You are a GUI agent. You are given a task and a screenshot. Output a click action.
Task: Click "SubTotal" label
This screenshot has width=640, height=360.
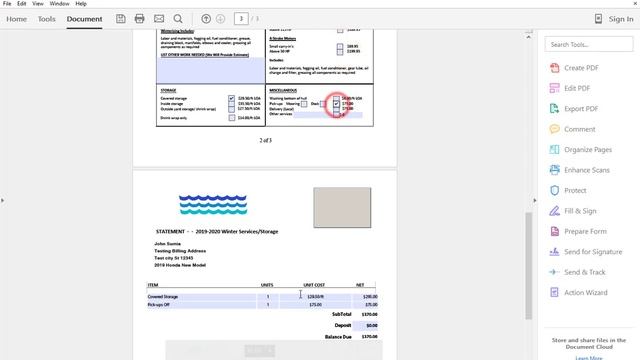pos(342,314)
